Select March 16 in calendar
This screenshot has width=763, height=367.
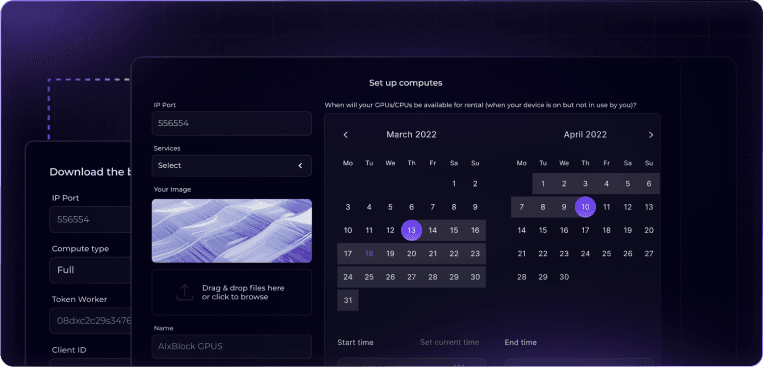tap(475, 230)
